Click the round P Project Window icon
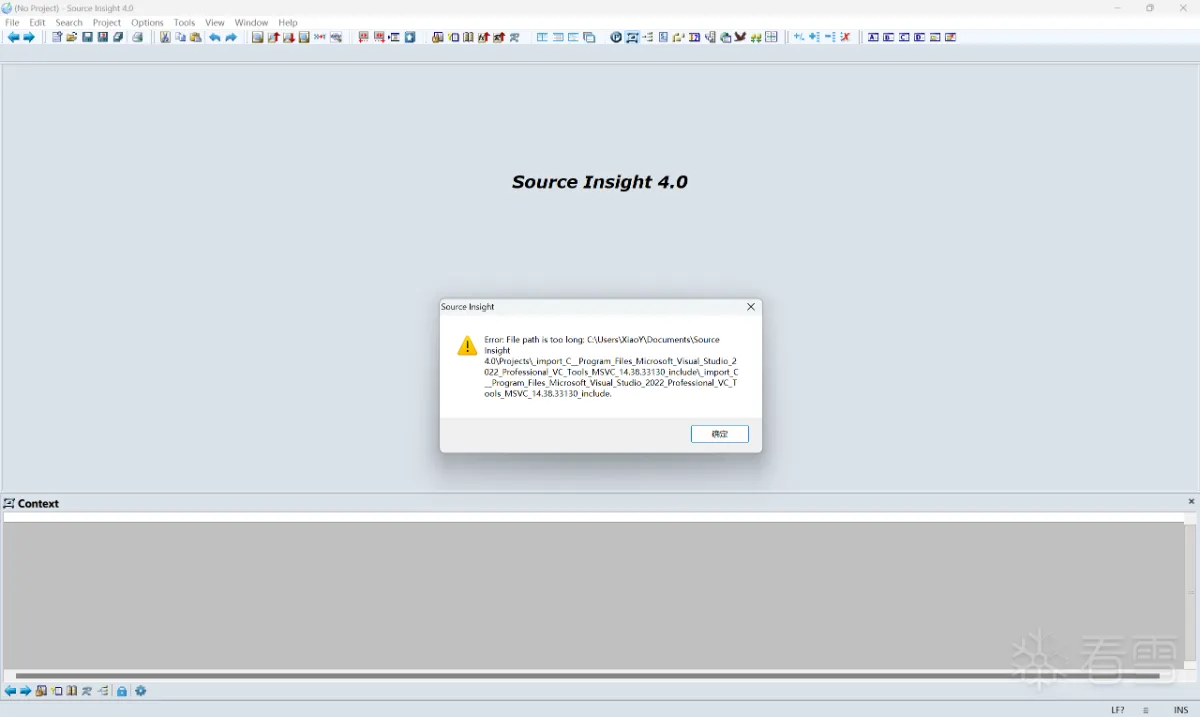The height and width of the screenshot is (717, 1200). click(x=616, y=37)
